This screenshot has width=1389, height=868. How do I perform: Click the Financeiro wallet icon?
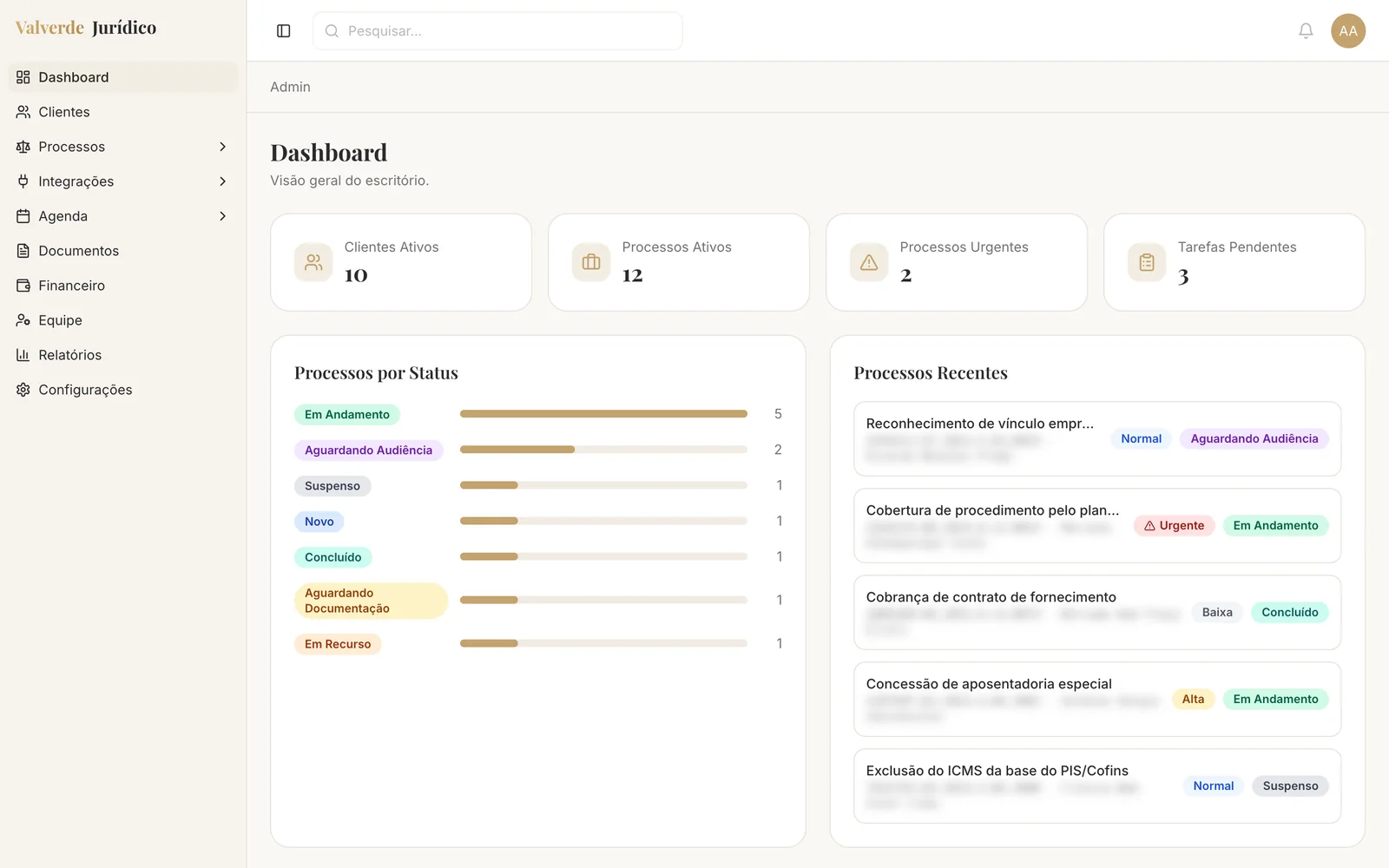23,286
